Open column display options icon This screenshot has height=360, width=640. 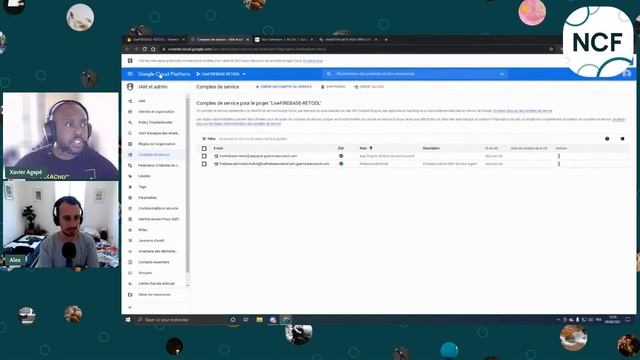pos(622,139)
